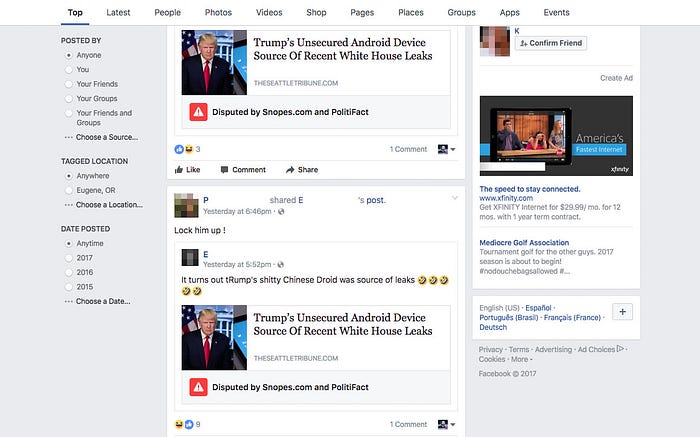The height and width of the screenshot is (437, 700).
Task: Click the warning icon in first disputed banner
Action: coord(198,112)
